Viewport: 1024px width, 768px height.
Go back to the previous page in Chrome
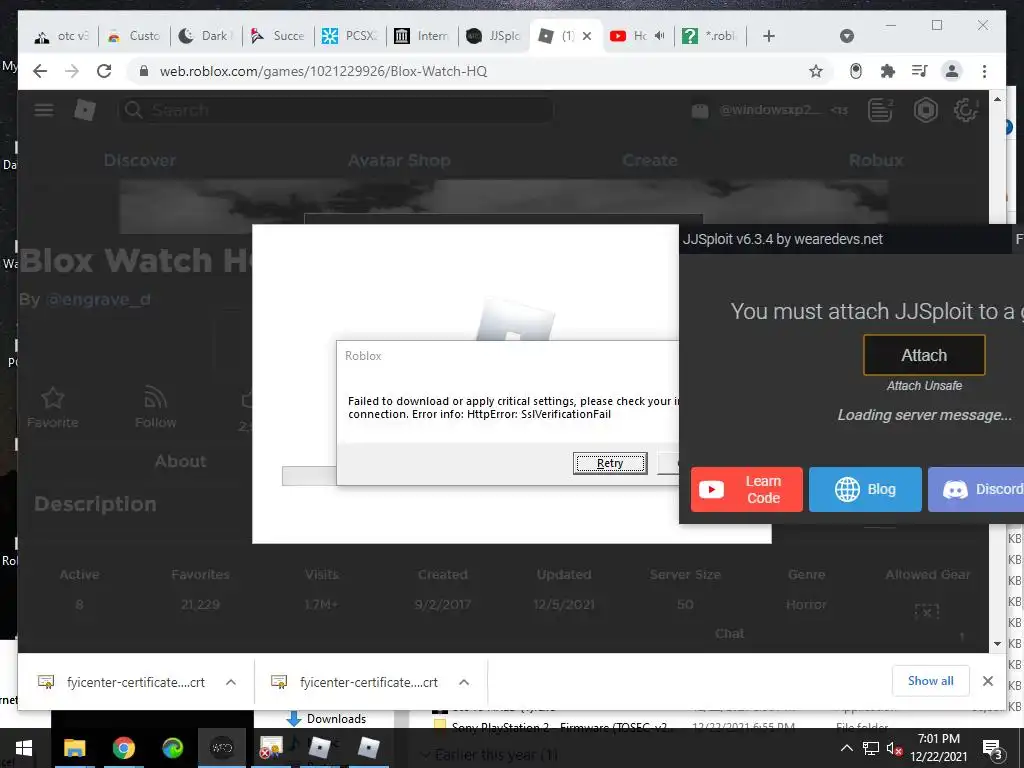click(40, 71)
